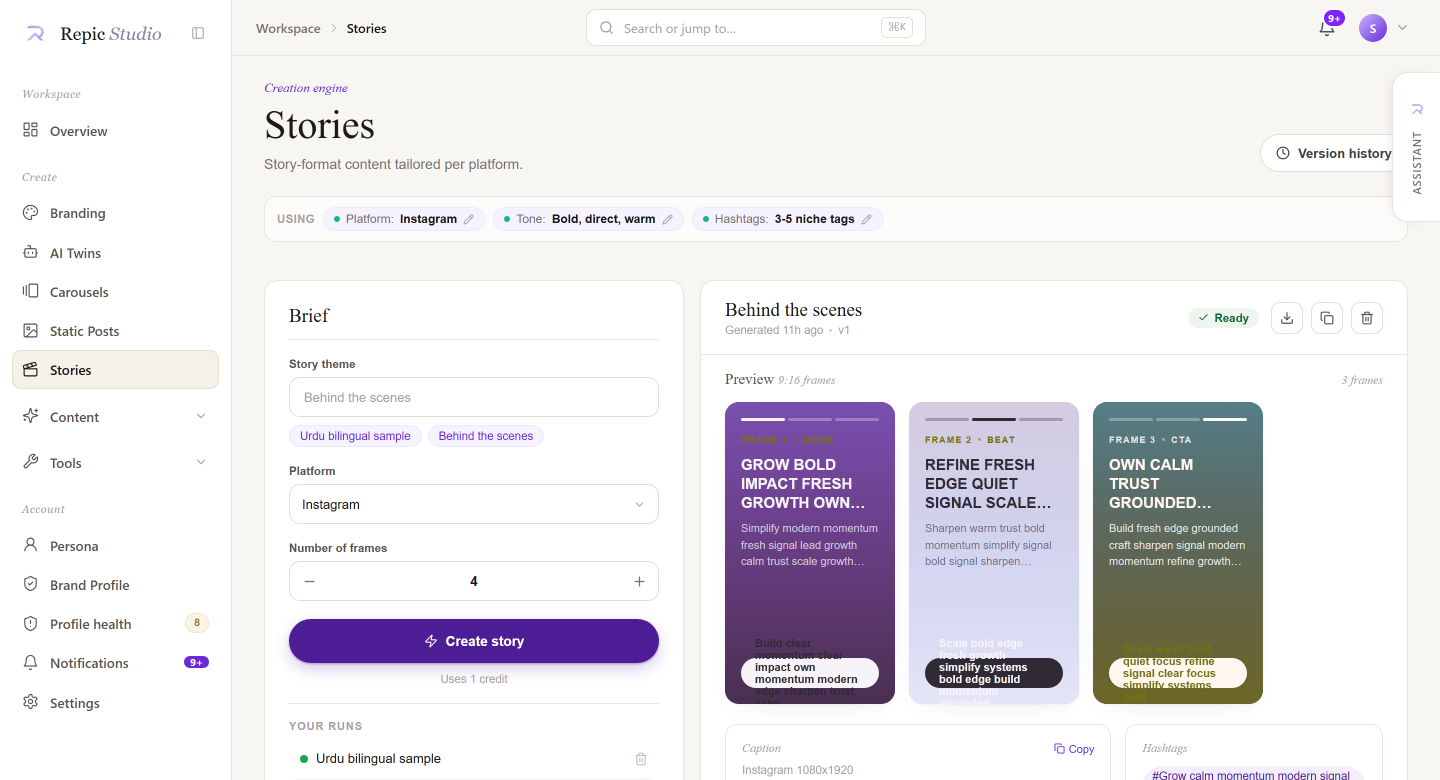Expand the Tools sidebar section
Image resolution: width=1440 pixels, height=780 pixels.
(x=115, y=463)
